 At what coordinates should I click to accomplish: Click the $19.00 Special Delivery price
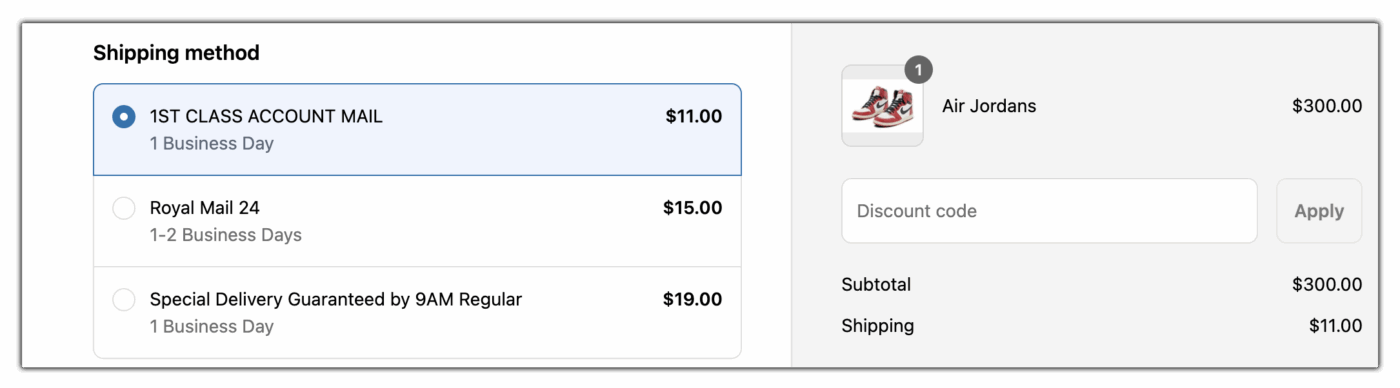pyautogui.click(x=692, y=299)
